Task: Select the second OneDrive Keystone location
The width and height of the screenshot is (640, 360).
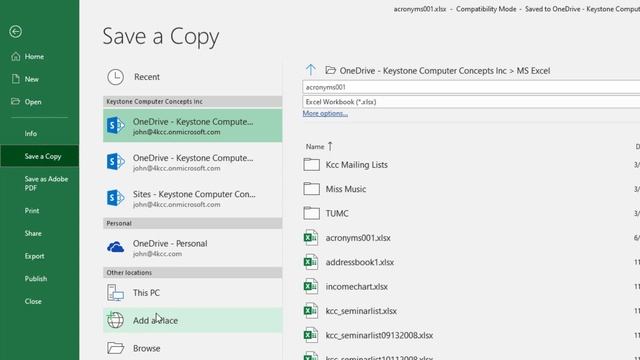Action: [192, 162]
